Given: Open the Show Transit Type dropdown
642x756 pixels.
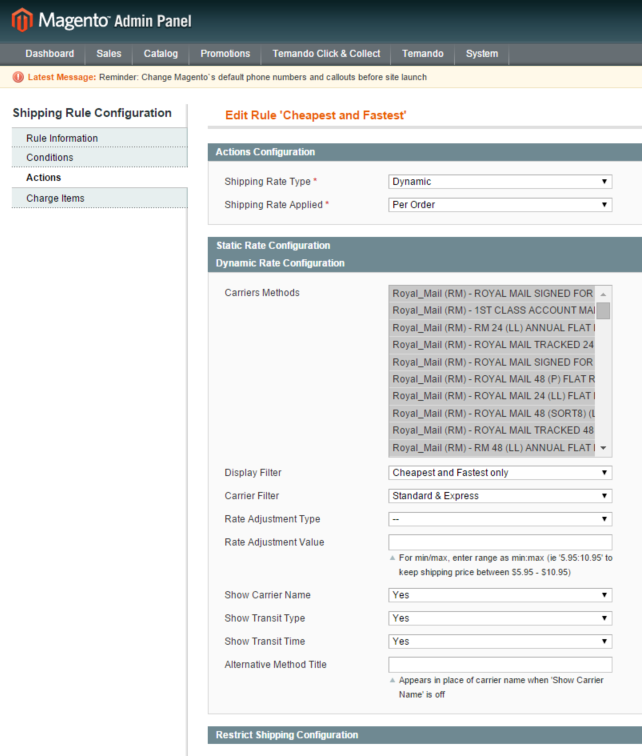Looking at the screenshot, I should 500,618.
